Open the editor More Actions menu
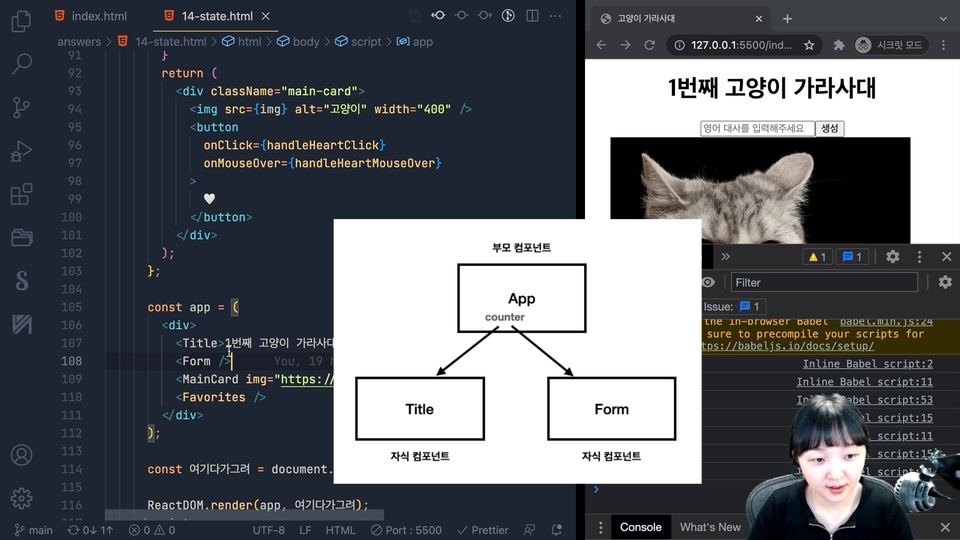Viewport: 960px width, 540px height. [555, 16]
